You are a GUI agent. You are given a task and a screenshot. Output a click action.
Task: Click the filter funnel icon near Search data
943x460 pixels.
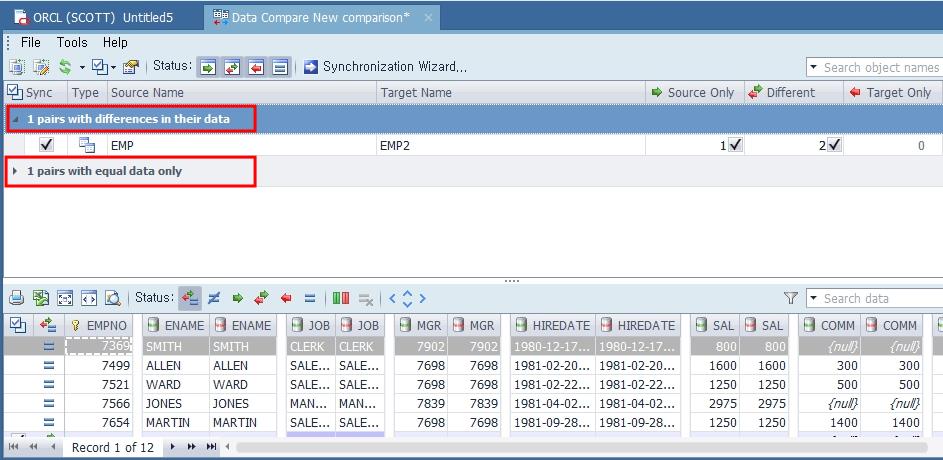pyautogui.click(x=791, y=298)
